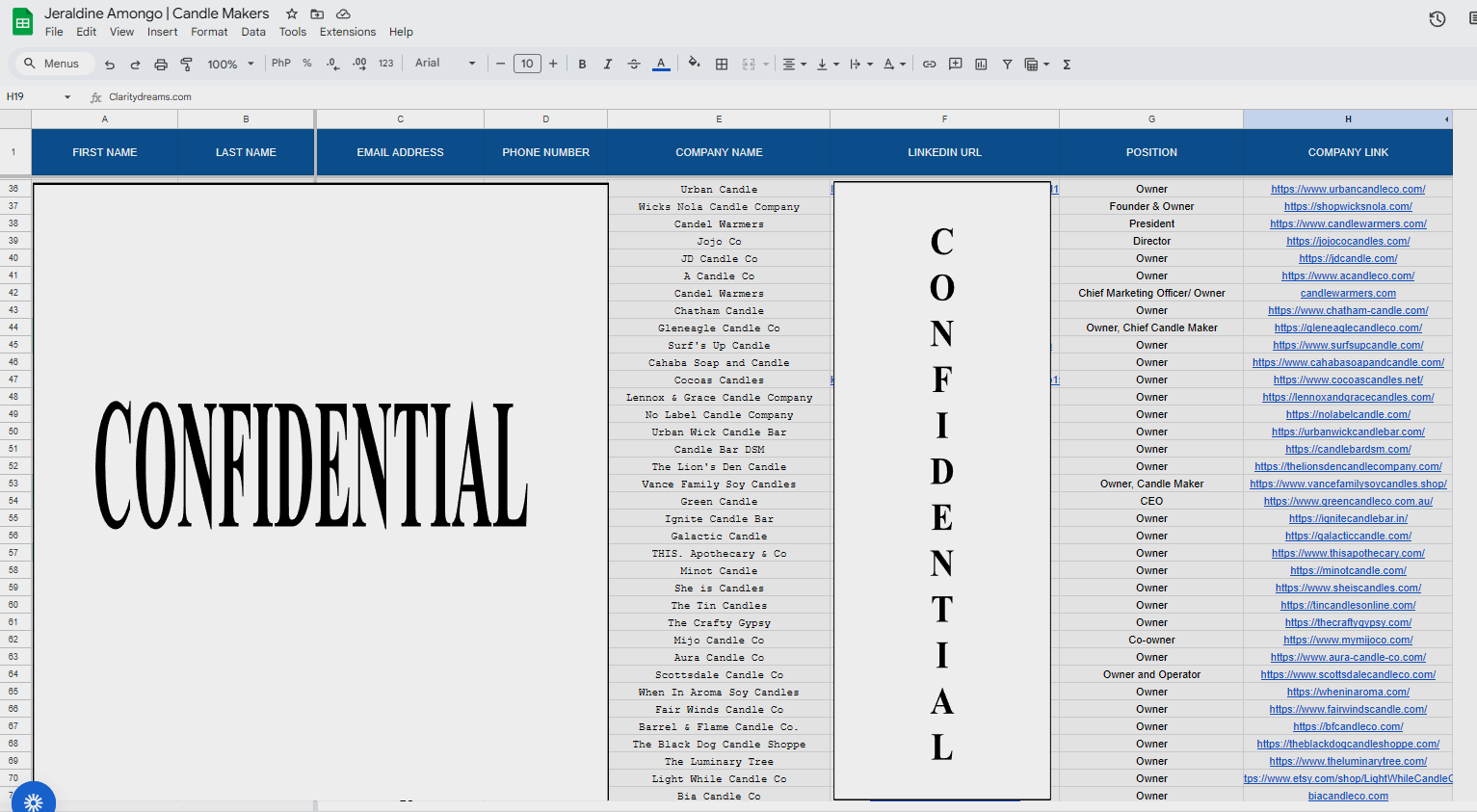Open the fill color picker
This screenshot has width=1477, height=812.
click(694, 65)
